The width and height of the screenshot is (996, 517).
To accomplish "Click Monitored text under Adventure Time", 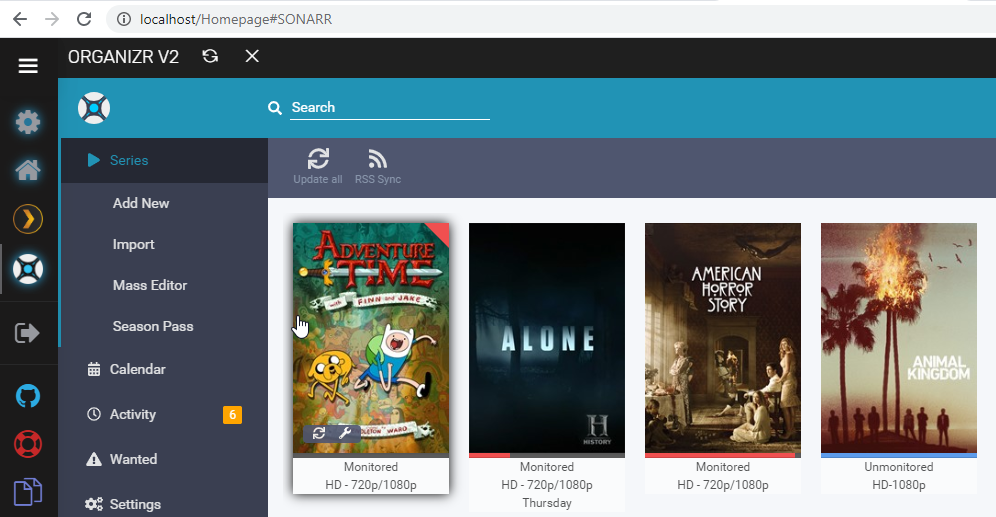I will pyautogui.click(x=371, y=467).
